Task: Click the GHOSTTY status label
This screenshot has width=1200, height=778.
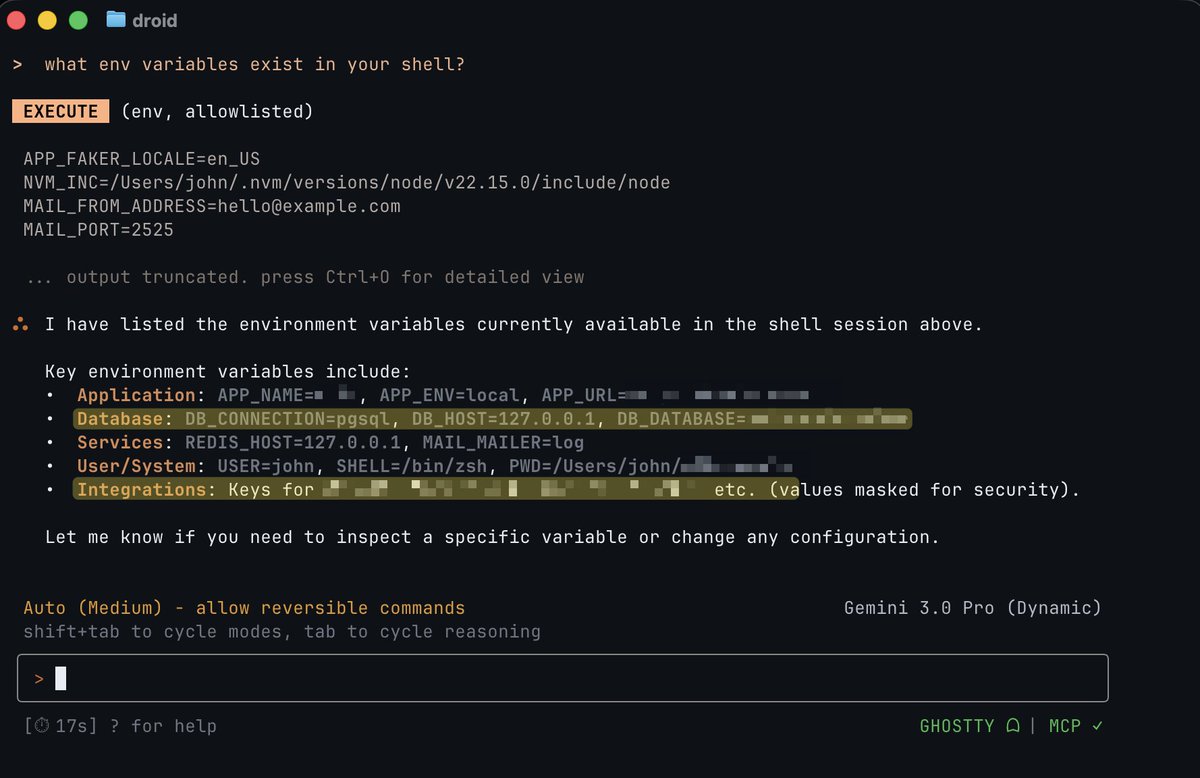Action: (957, 726)
